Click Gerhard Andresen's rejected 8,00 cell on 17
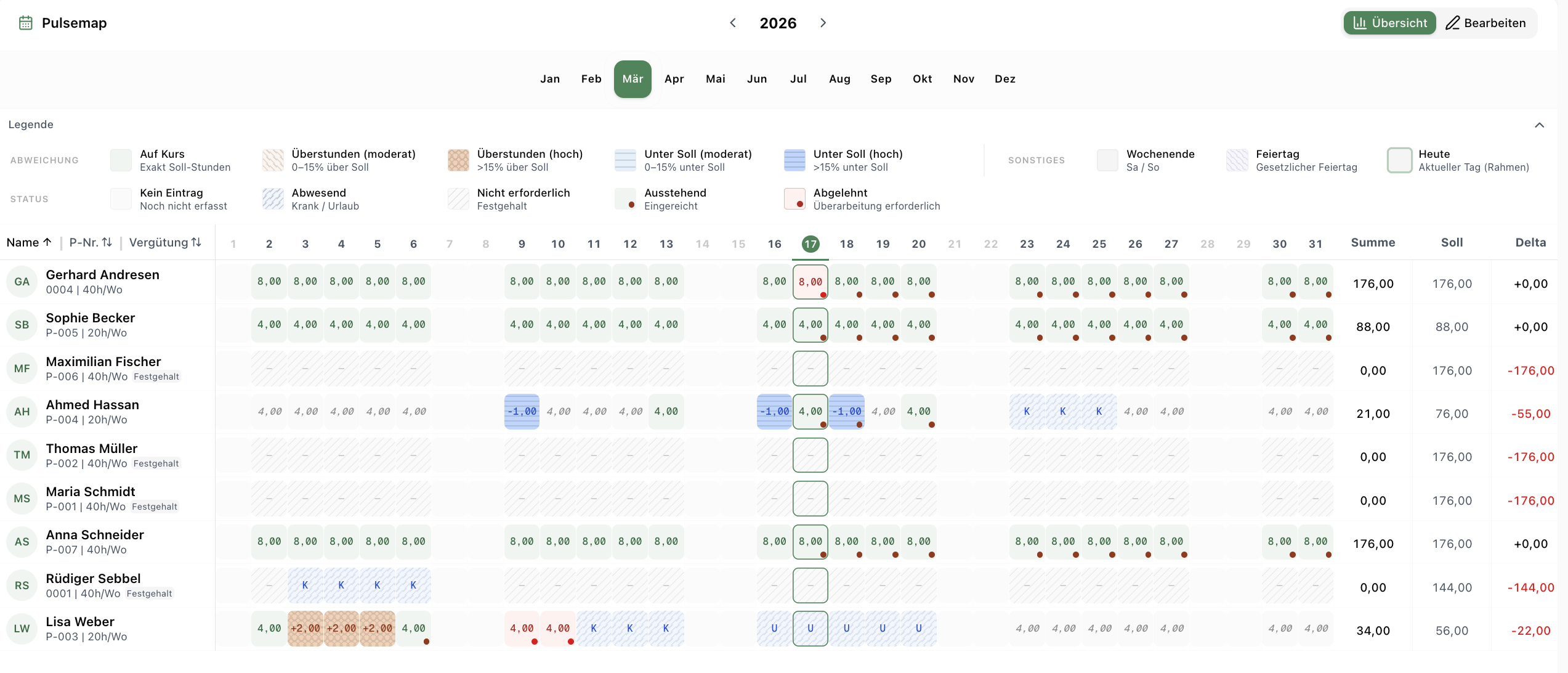 [810, 282]
